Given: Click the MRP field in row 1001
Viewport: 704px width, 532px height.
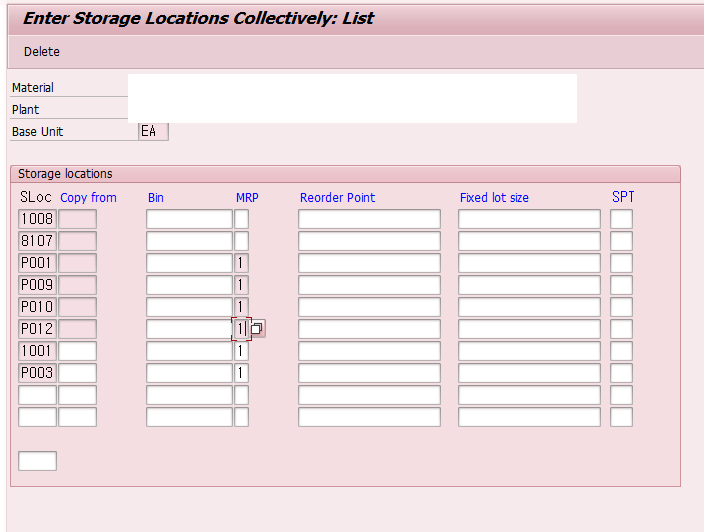Looking at the screenshot, I should coord(242,351).
